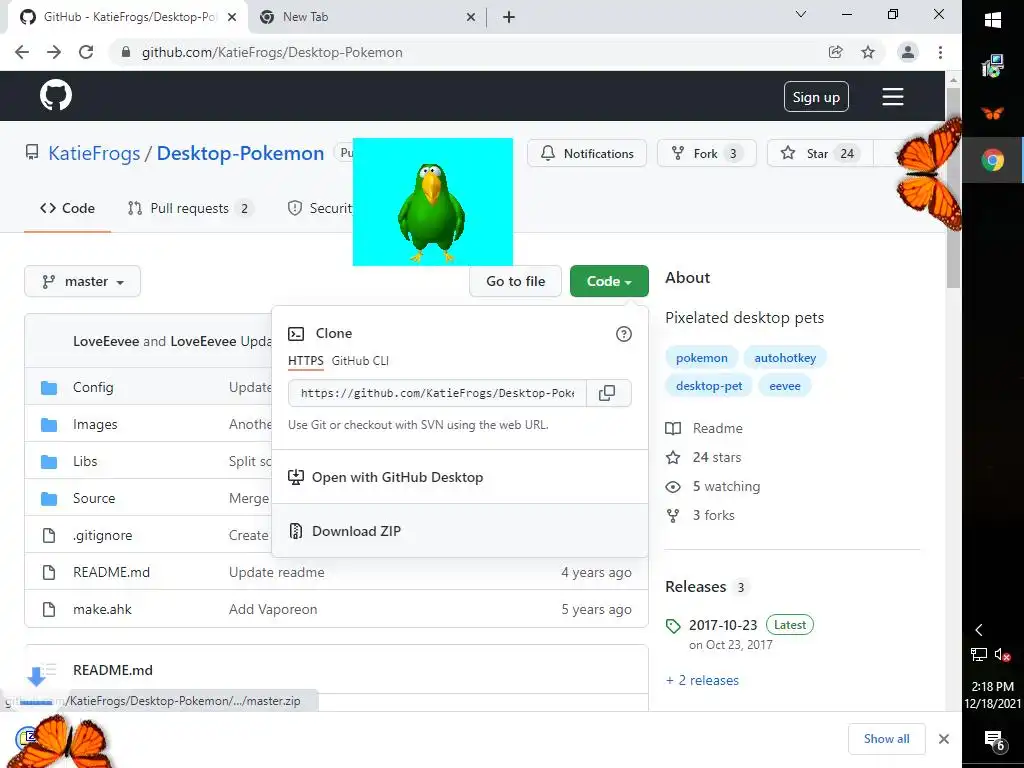Open the 2017-10-23 release
Screen dimensions: 1024x768
coord(723,625)
